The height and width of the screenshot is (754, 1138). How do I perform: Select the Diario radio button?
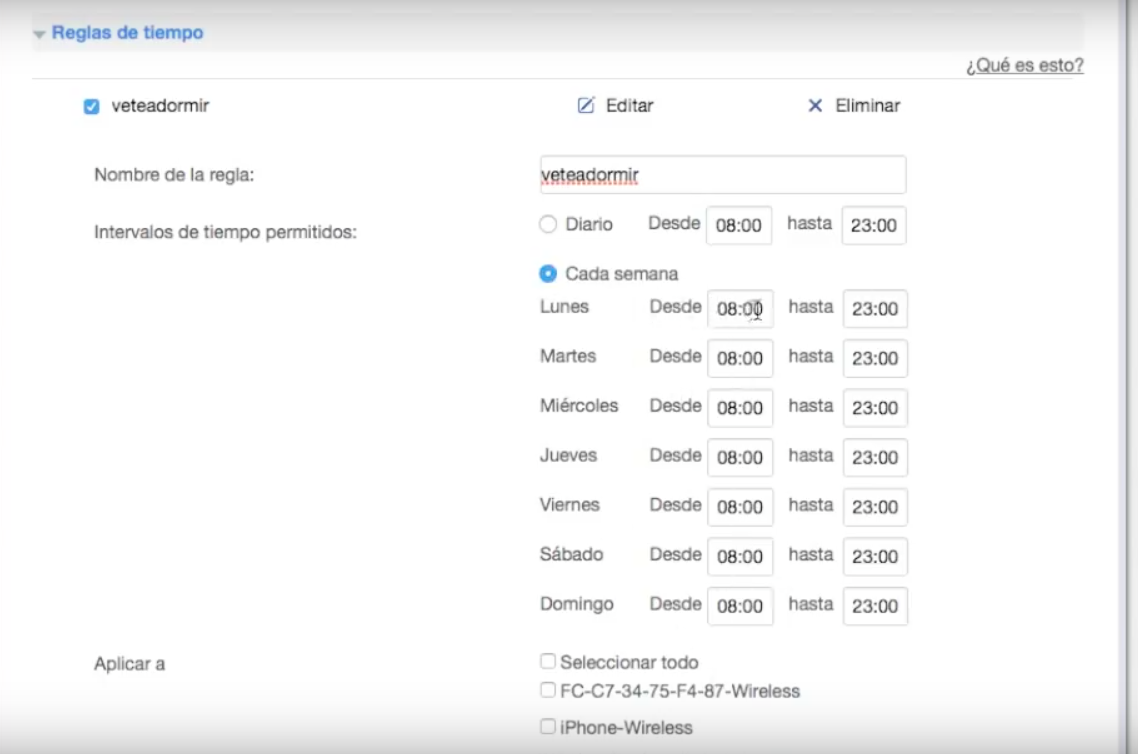click(547, 224)
